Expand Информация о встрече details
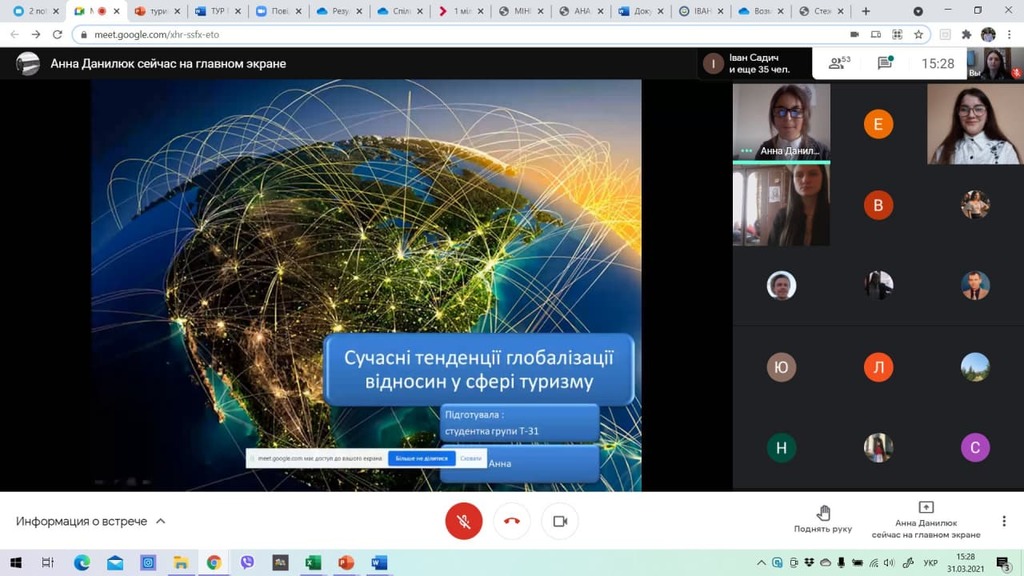 [x=91, y=521]
